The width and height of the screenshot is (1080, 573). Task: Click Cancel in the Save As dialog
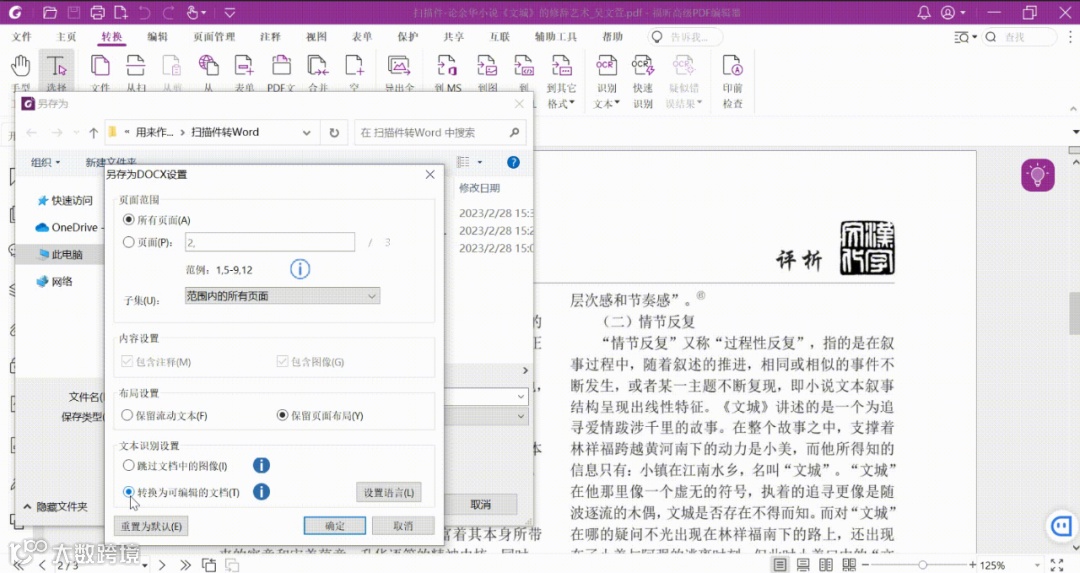coord(481,504)
